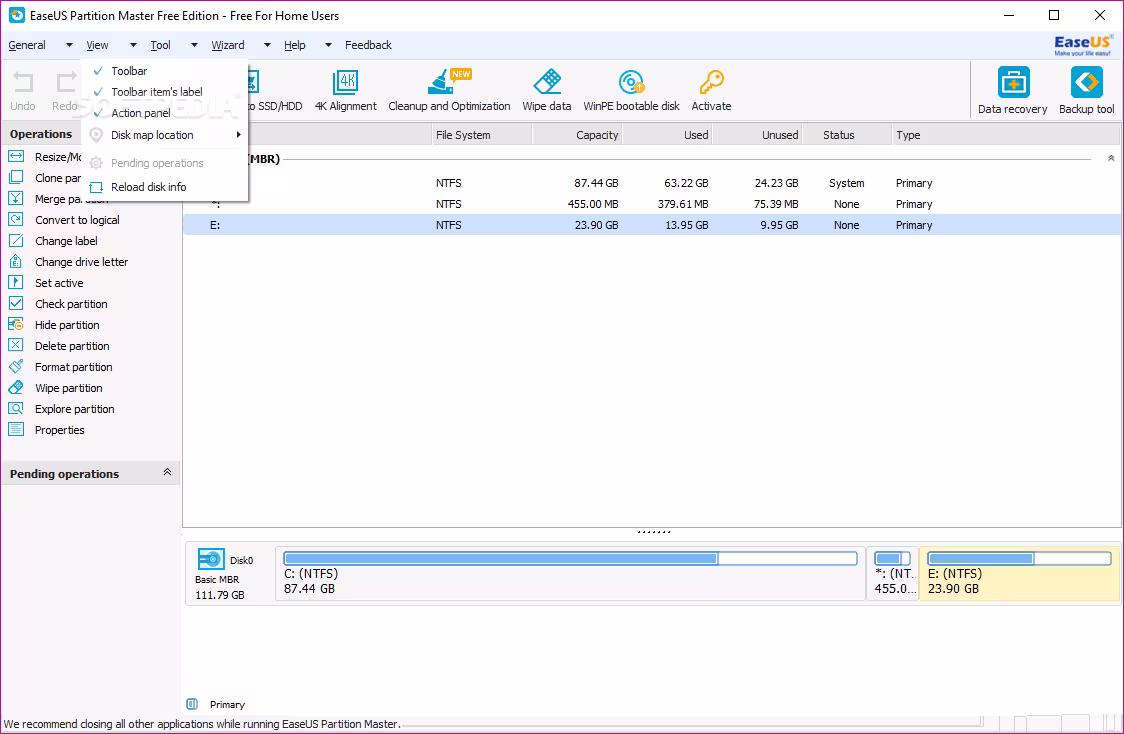Open the Help menu dropdown arrow

tap(328, 45)
